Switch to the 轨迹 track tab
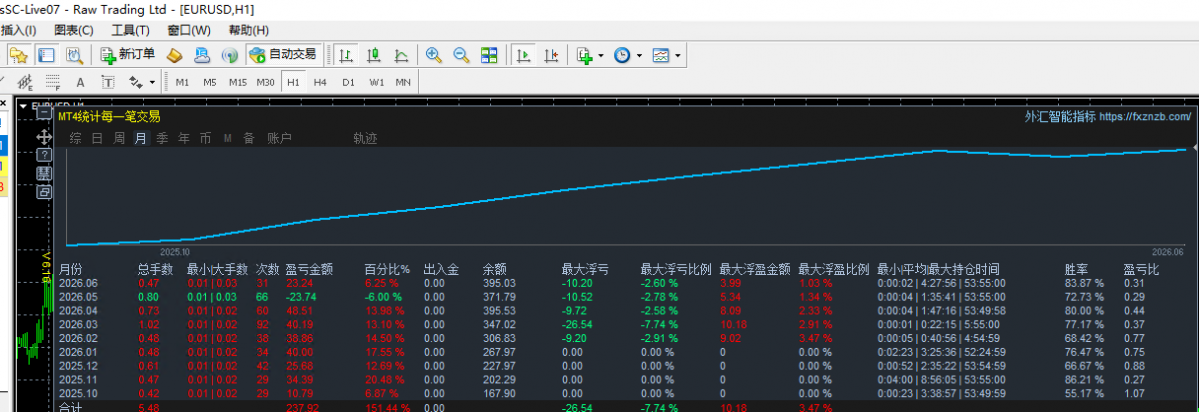This screenshot has height=412, width=1199. pyautogui.click(x=365, y=138)
